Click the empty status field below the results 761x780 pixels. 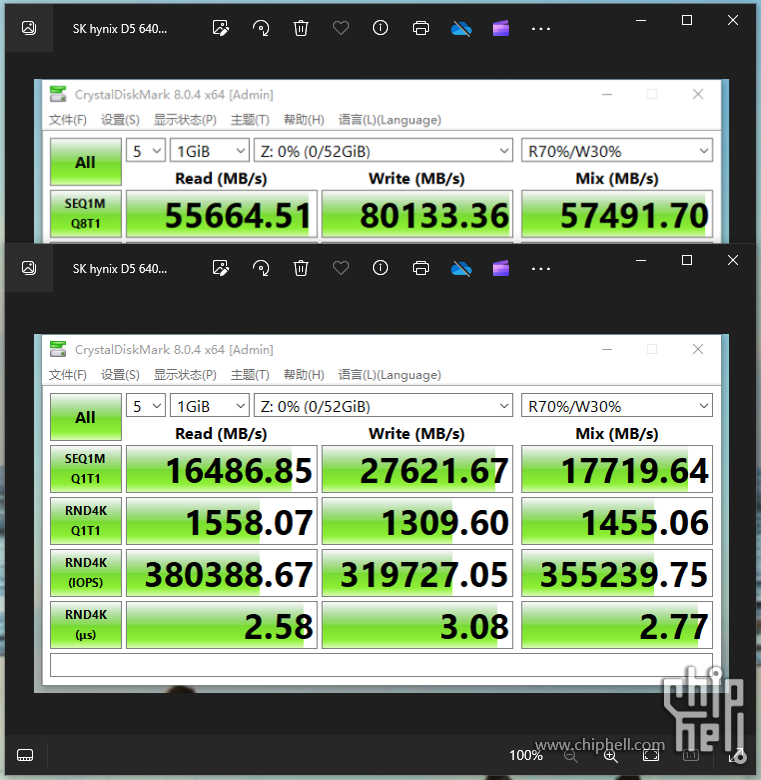381,665
